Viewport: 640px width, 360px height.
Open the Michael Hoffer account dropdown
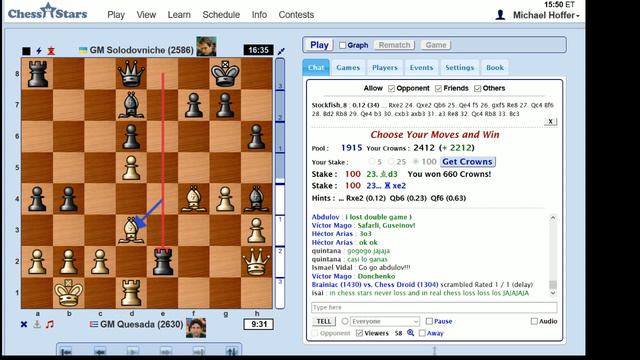(546, 15)
